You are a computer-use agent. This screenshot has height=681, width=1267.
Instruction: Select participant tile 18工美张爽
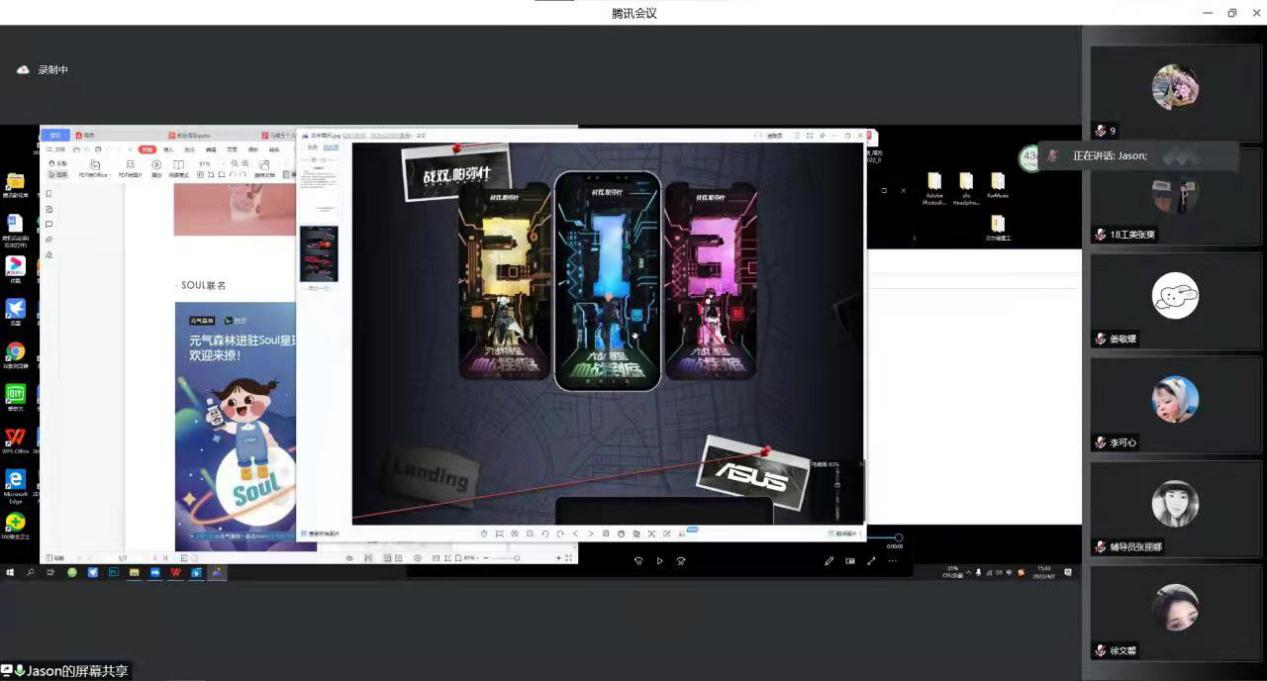pyautogui.click(x=1176, y=196)
